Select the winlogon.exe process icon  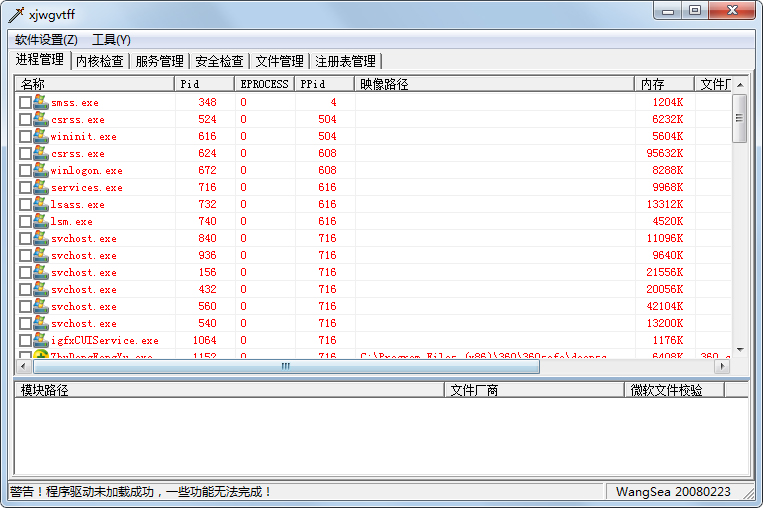pyautogui.click(x=41, y=170)
